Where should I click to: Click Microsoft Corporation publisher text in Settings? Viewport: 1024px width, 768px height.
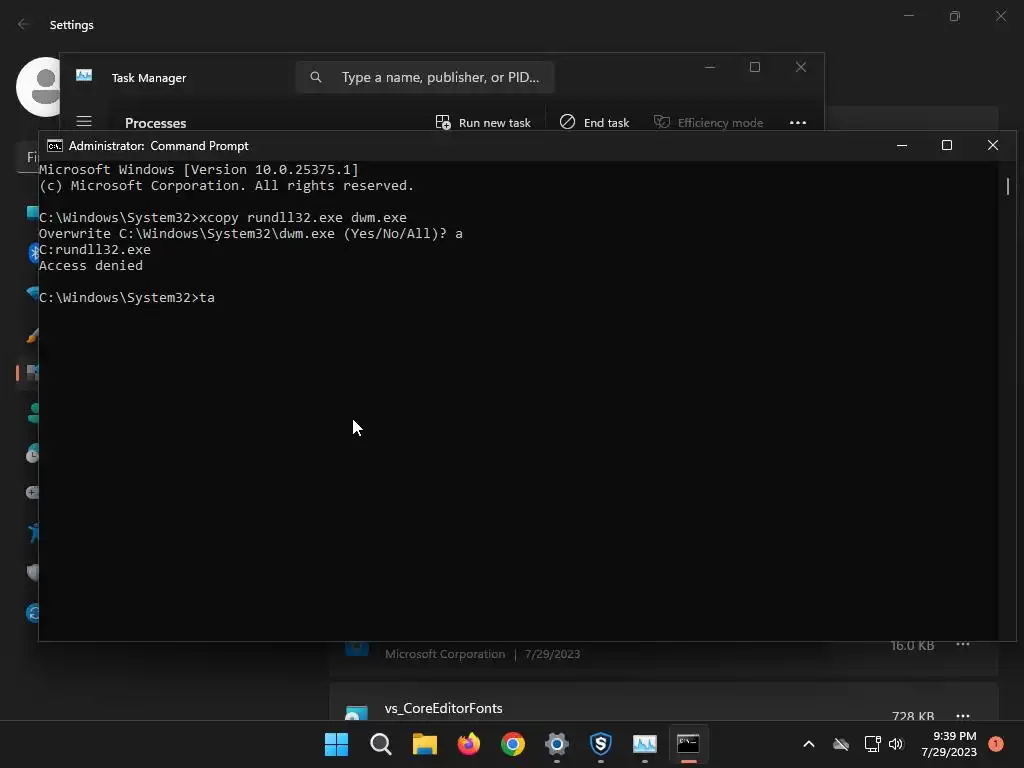pyautogui.click(x=445, y=654)
